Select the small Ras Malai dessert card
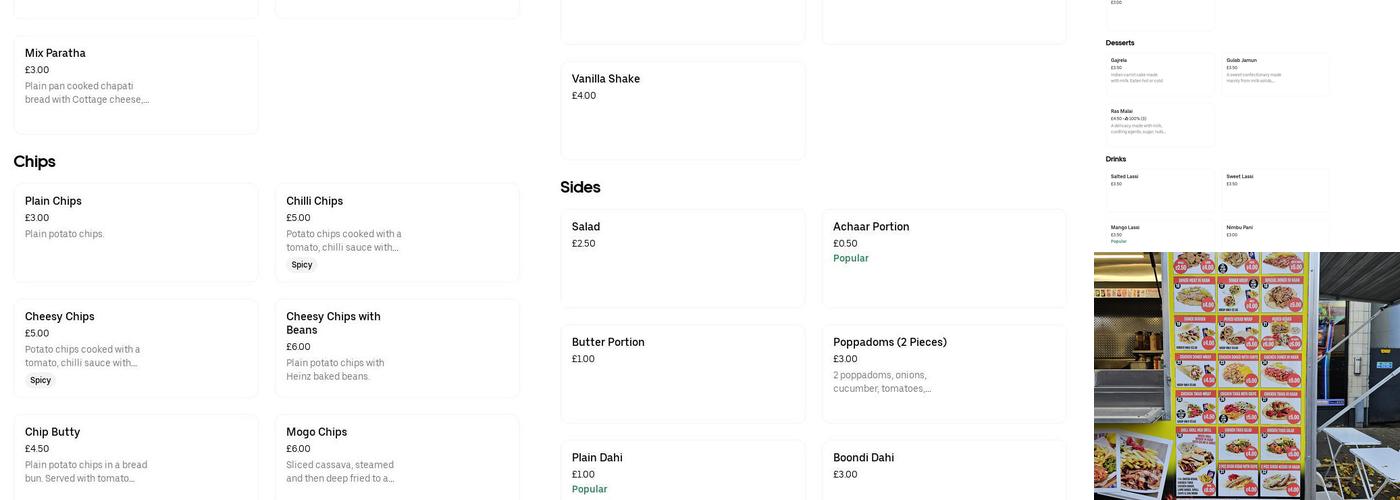The width and height of the screenshot is (1400, 500). point(1159,124)
